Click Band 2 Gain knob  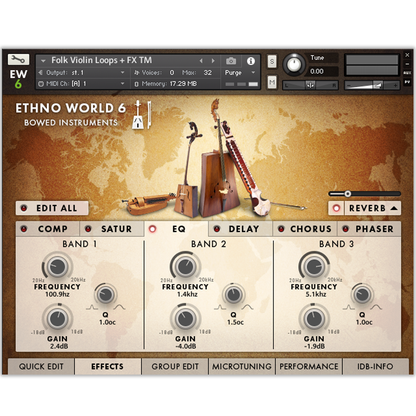coord(185,319)
